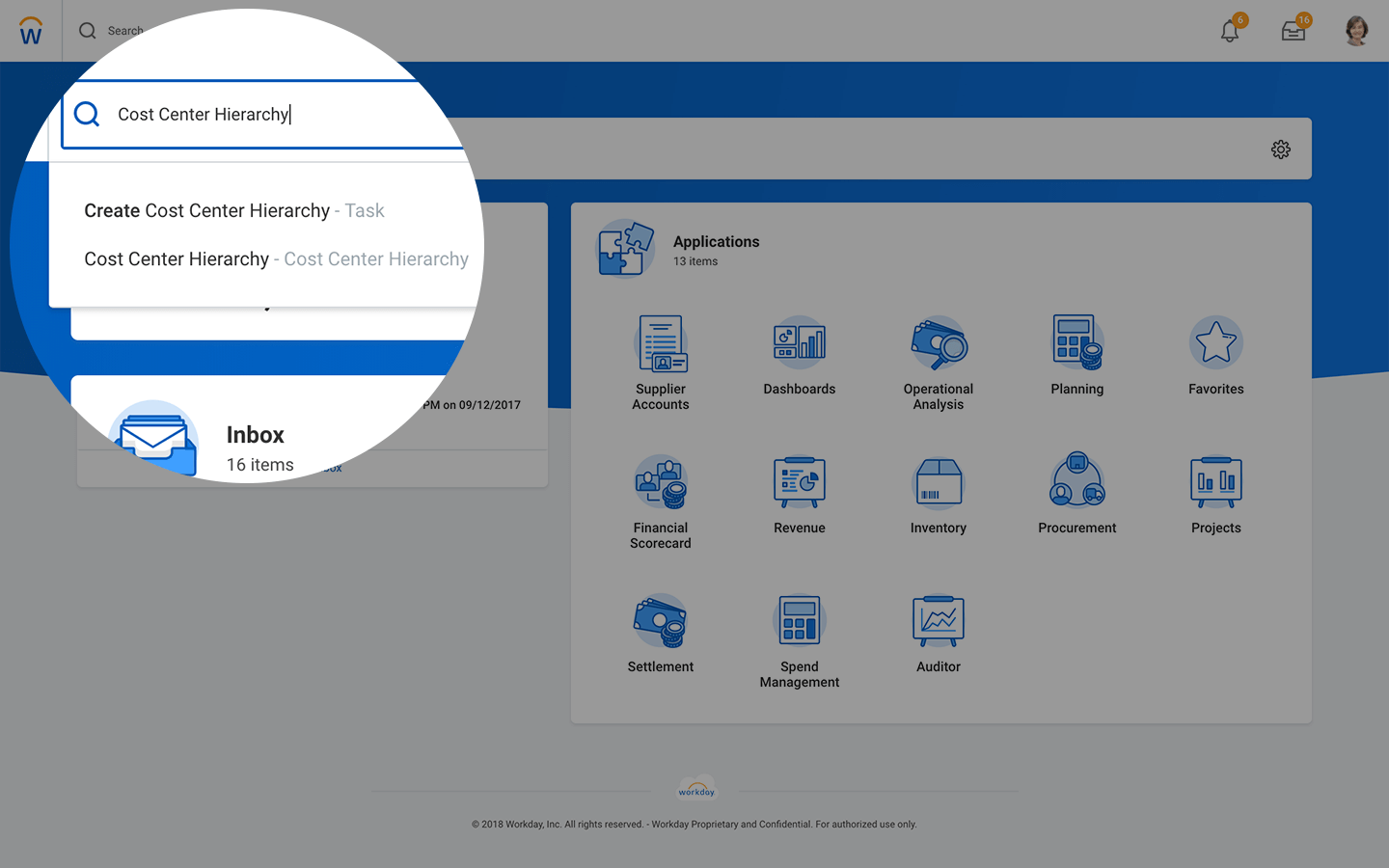Open the user profile photo menu
Screen dimensions: 1389x868
click(x=1356, y=31)
